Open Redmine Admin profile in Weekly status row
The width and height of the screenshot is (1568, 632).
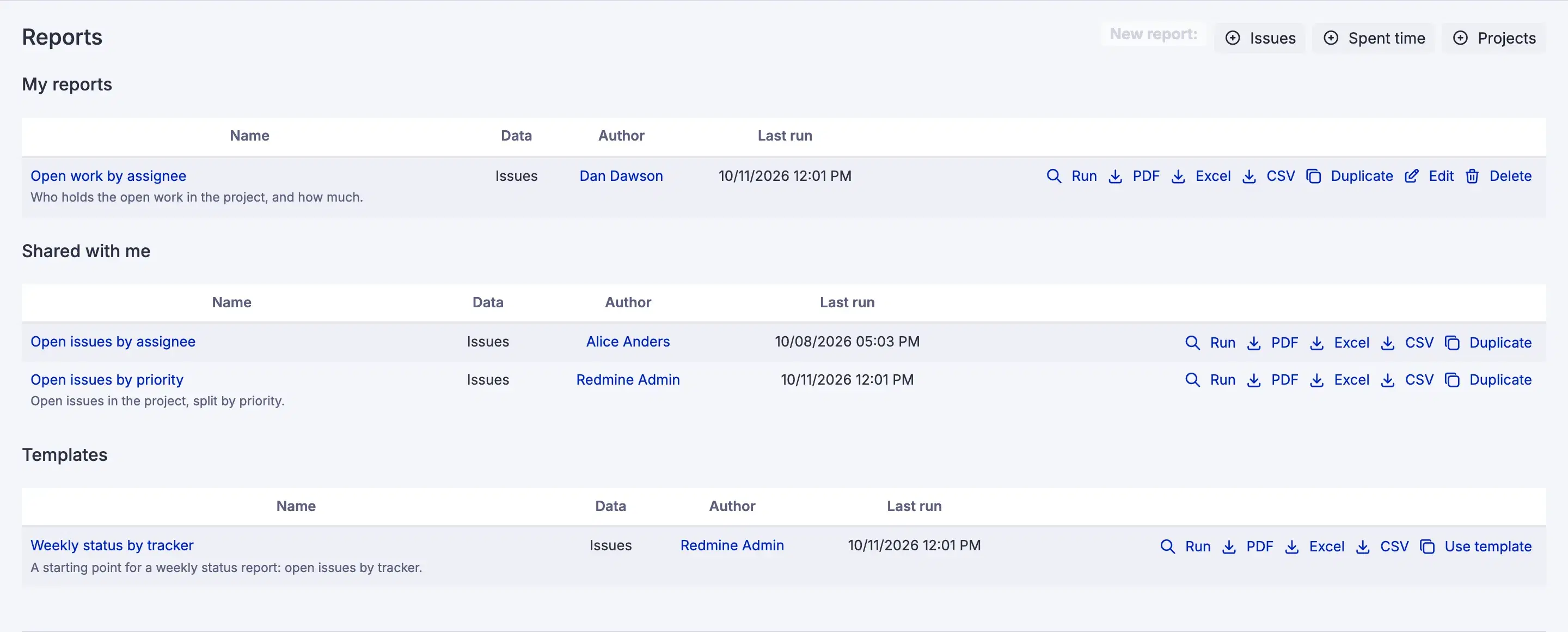[732, 545]
